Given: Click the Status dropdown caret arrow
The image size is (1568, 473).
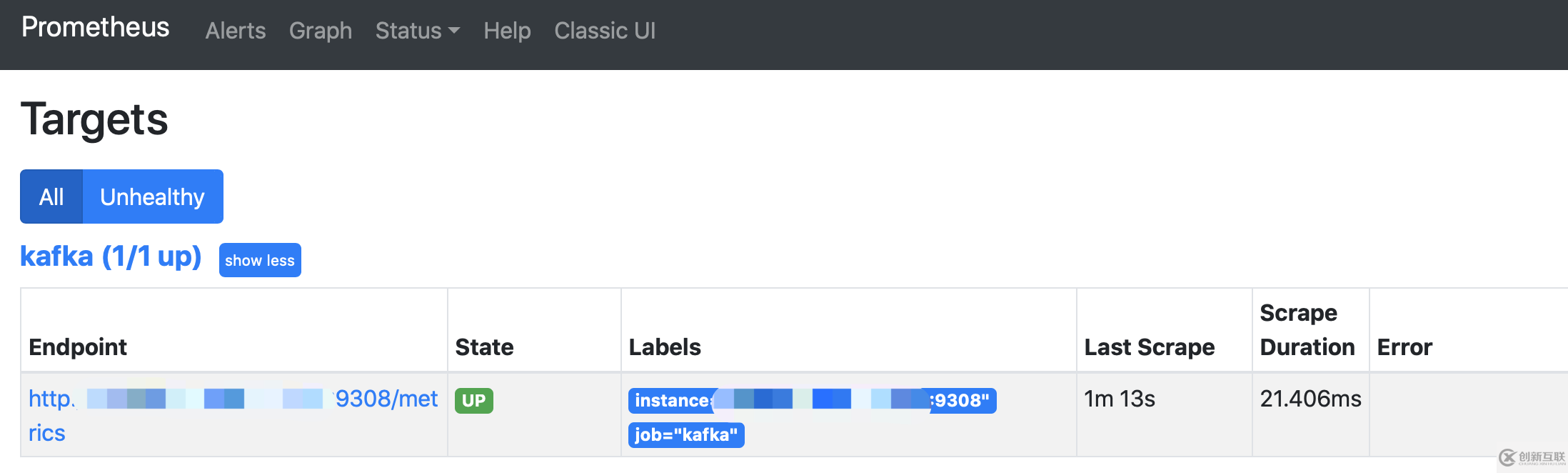Looking at the screenshot, I should [454, 31].
